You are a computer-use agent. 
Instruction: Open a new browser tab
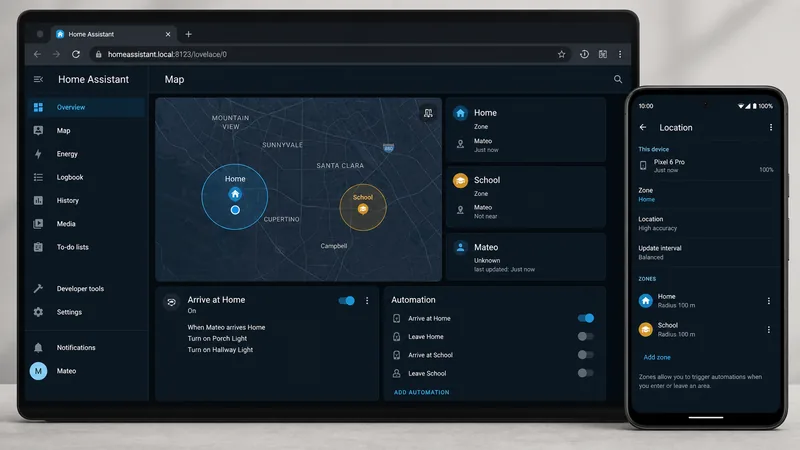click(x=188, y=34)
